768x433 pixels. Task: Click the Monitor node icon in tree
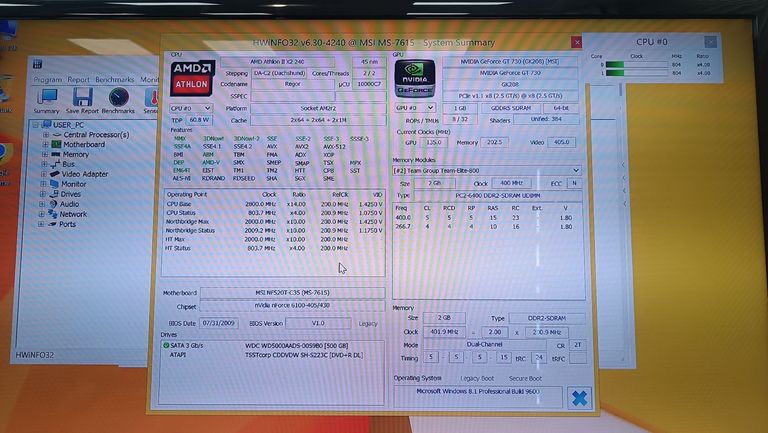coord(54,184)
